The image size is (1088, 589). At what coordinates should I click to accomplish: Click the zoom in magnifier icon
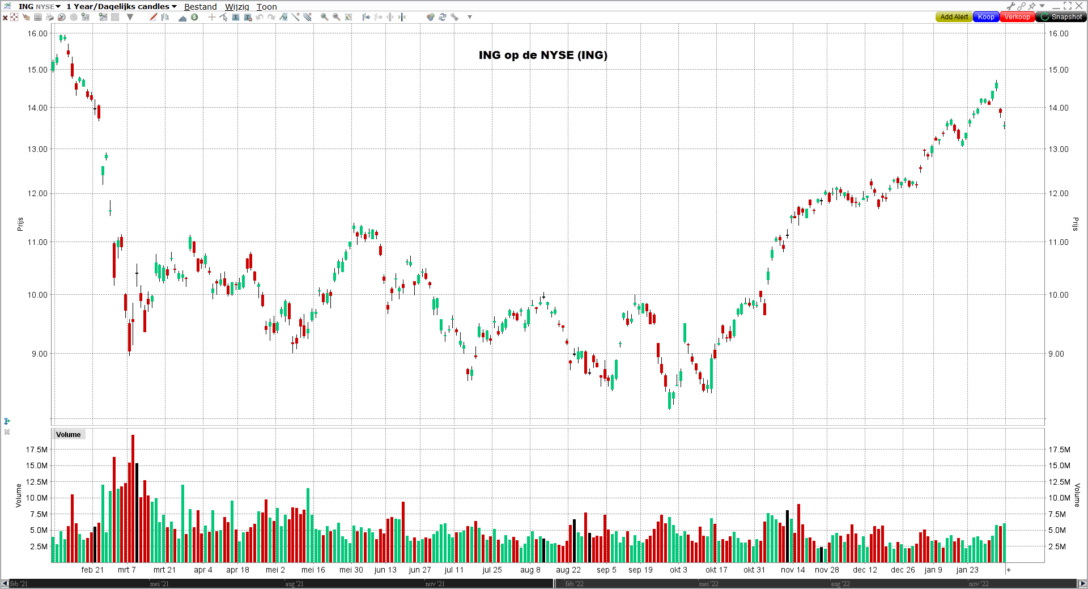pyautogui.click(x=324, y=17)
